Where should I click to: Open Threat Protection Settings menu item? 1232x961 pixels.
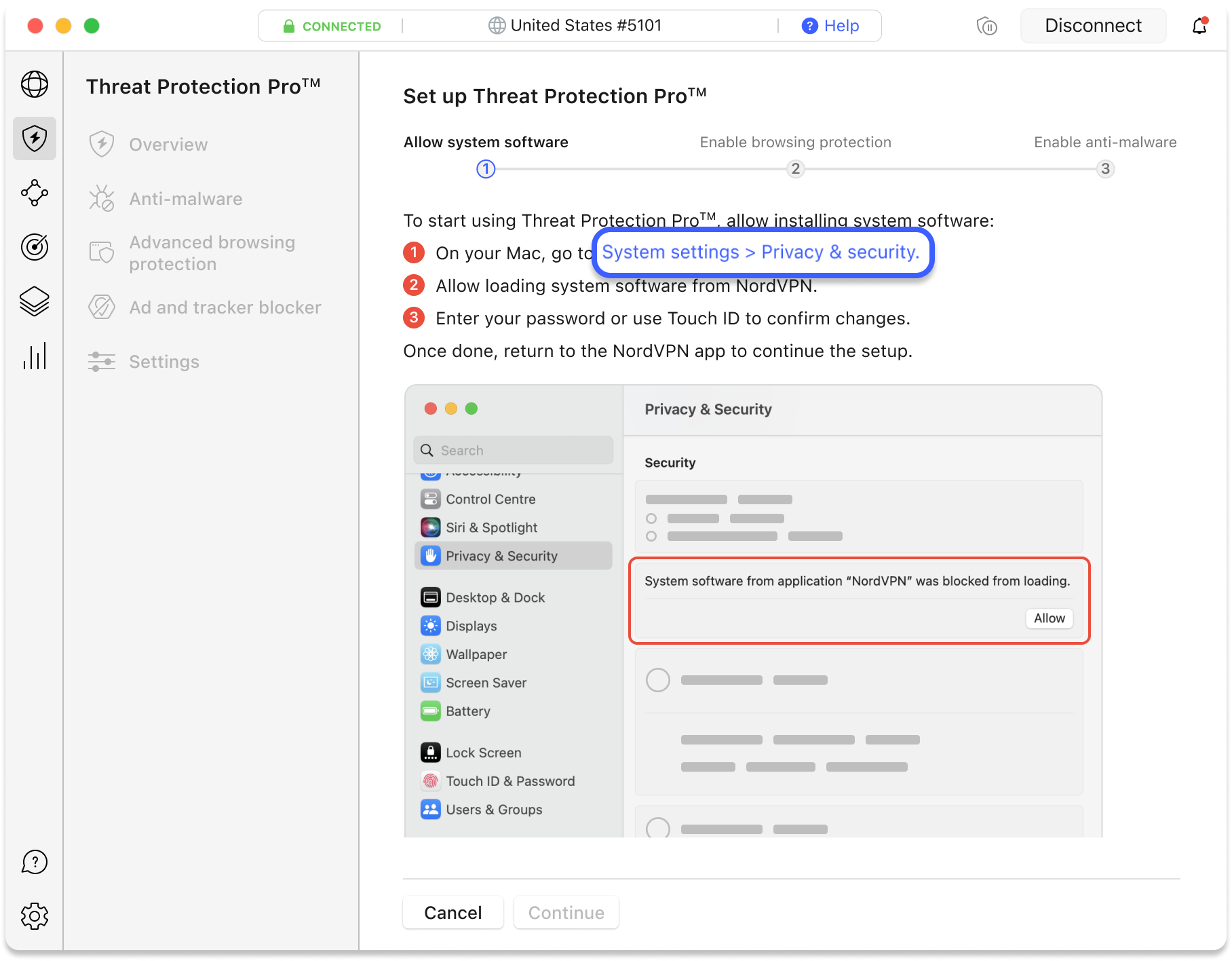163,362
